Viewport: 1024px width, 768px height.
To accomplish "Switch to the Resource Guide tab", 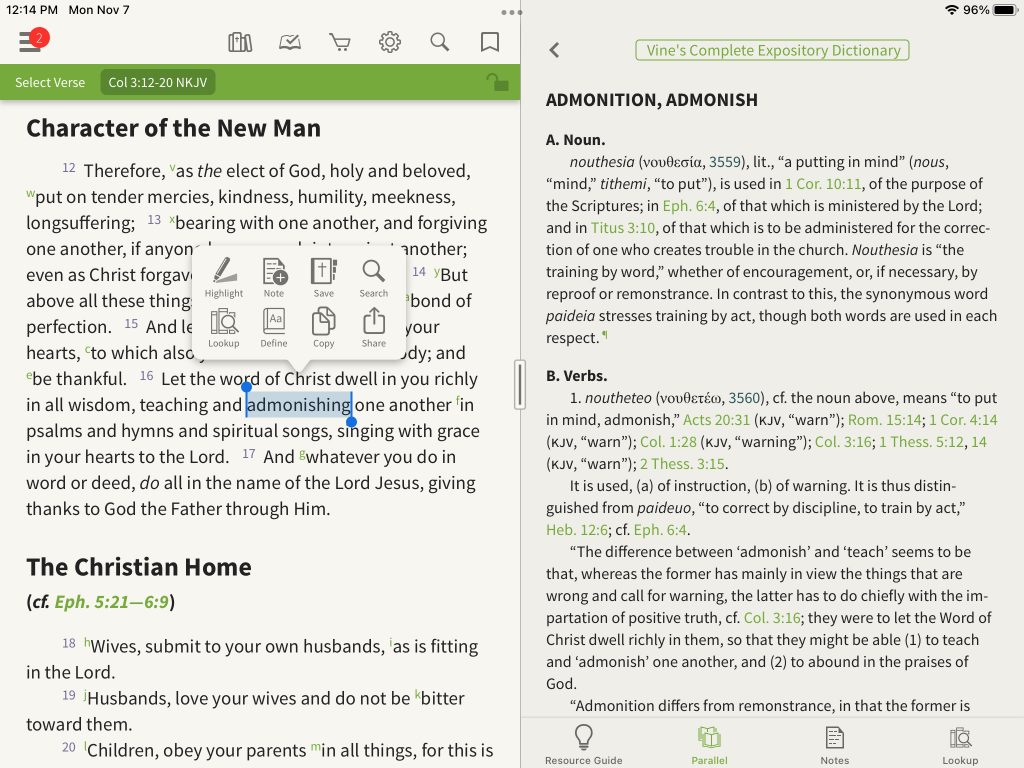I will point(584,744).
